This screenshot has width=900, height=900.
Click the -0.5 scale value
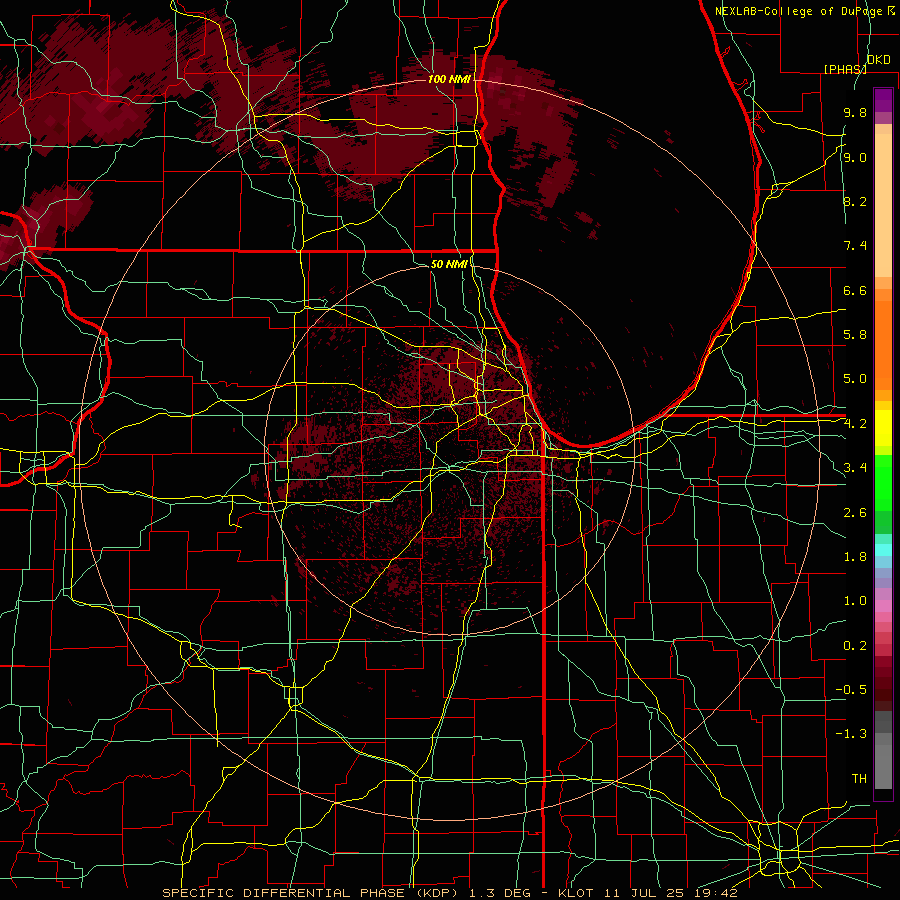(851, 690)
